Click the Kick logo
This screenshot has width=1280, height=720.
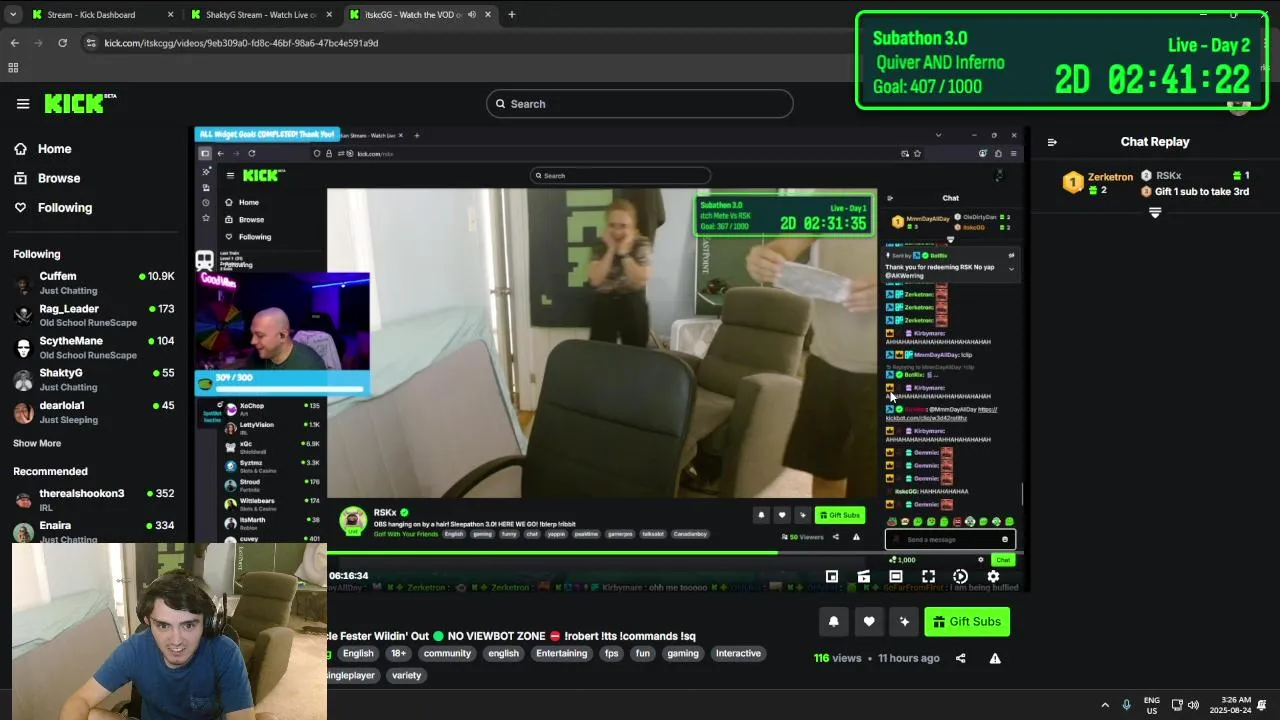80,103
